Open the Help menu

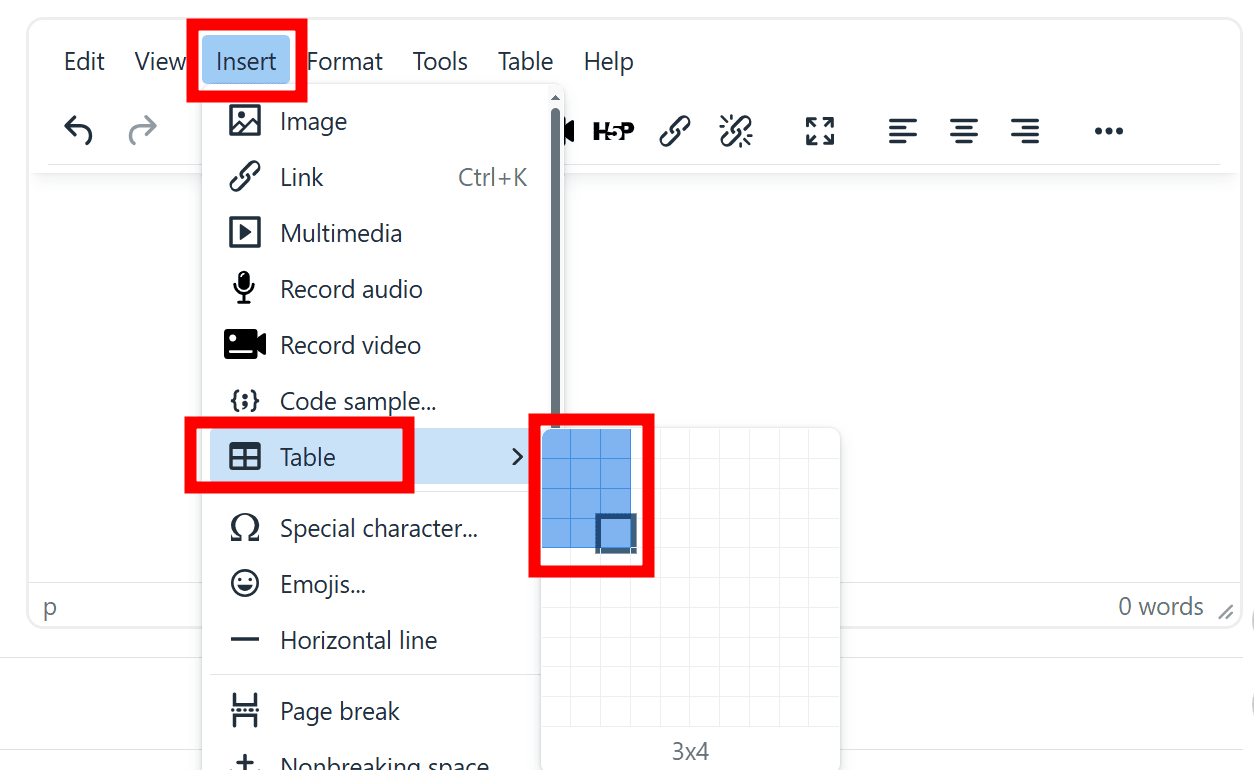coord(608,62)
